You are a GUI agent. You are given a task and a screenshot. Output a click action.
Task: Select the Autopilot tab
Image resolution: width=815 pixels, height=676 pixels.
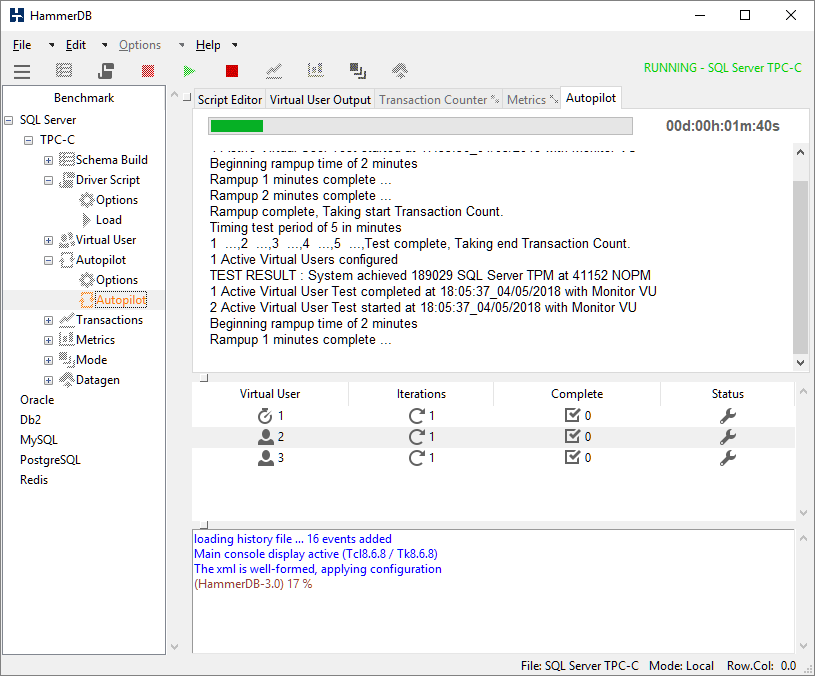[x=590, y=98]
